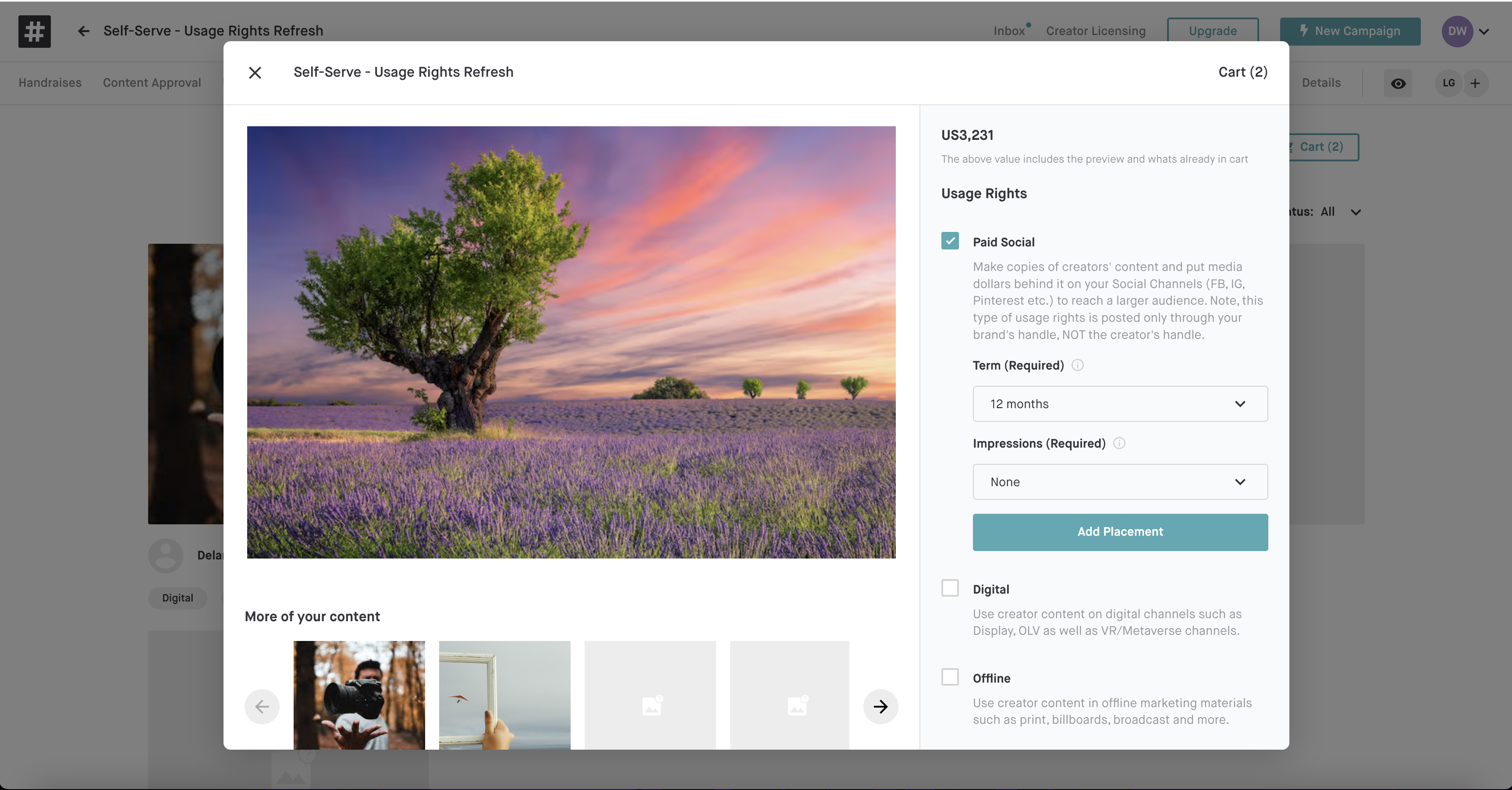
Task: Close the usage rights modal with X icon
Action: pyautogui.click(x=255, y=73)
